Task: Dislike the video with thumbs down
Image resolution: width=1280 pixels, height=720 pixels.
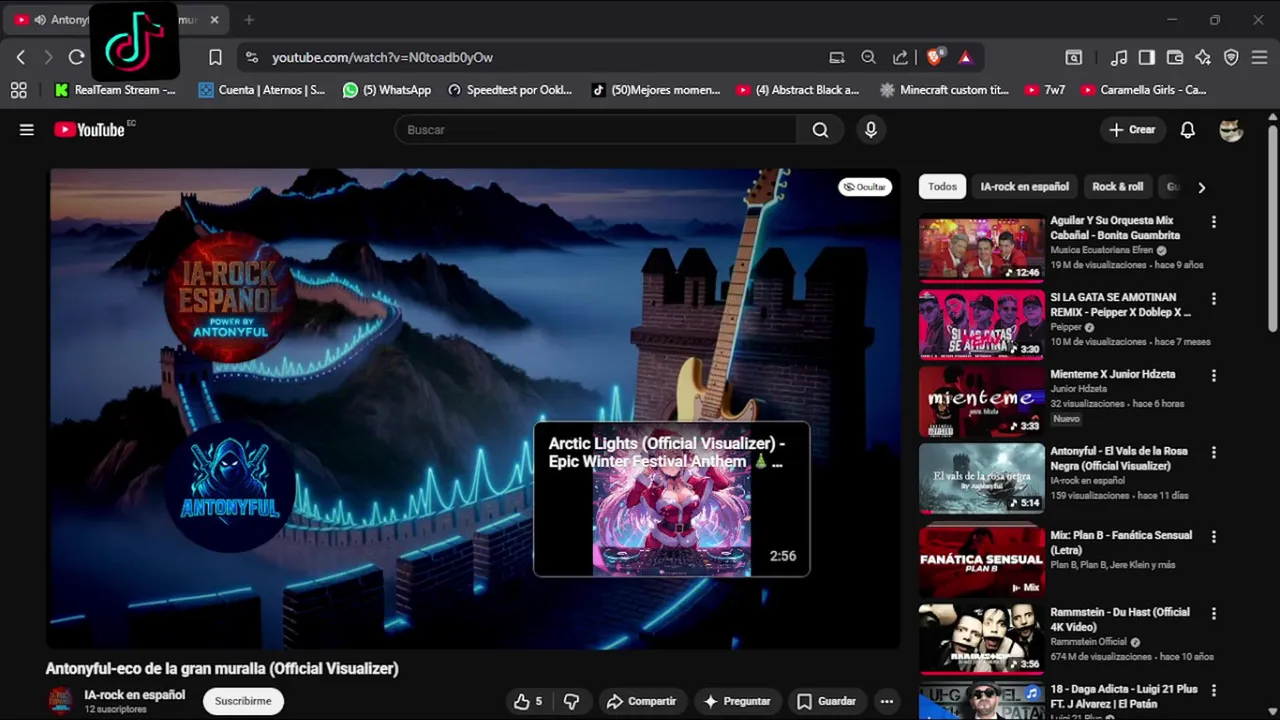Action: pos(572,701)
